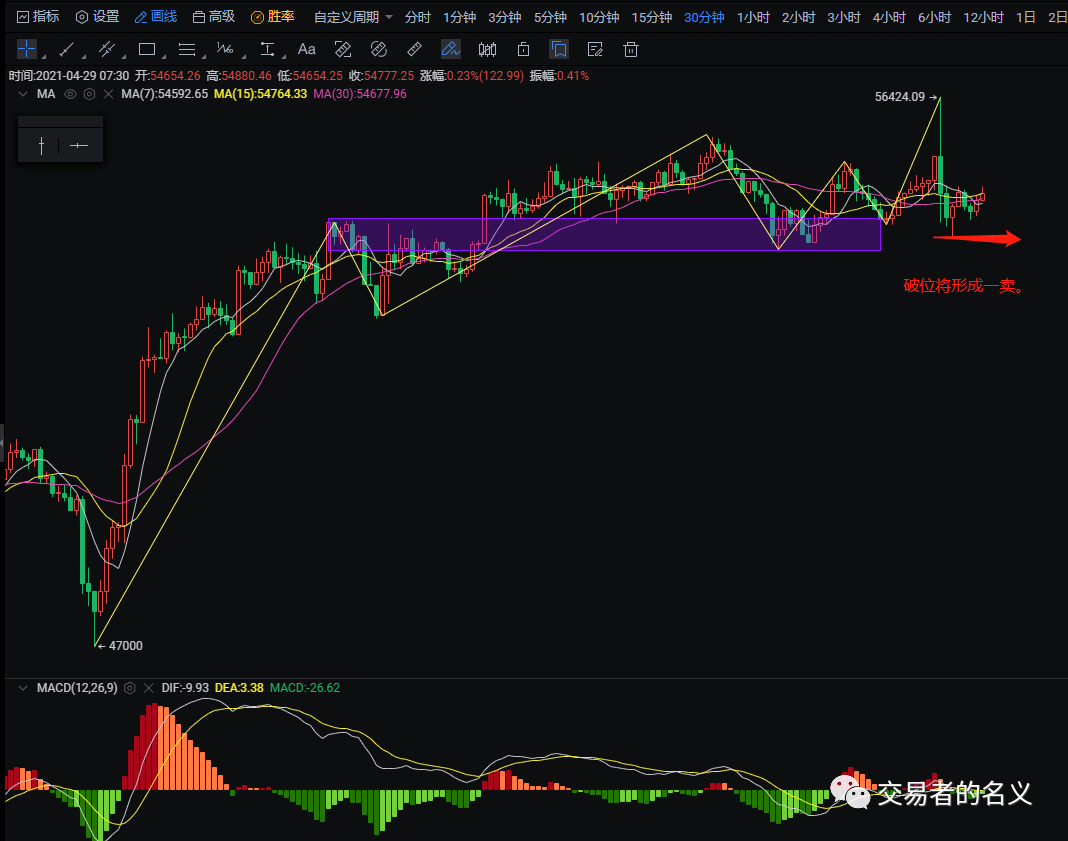Open MACD indicator settings gear
The width and height of the screenshot is (1068, 841).
tap(129, 688)
